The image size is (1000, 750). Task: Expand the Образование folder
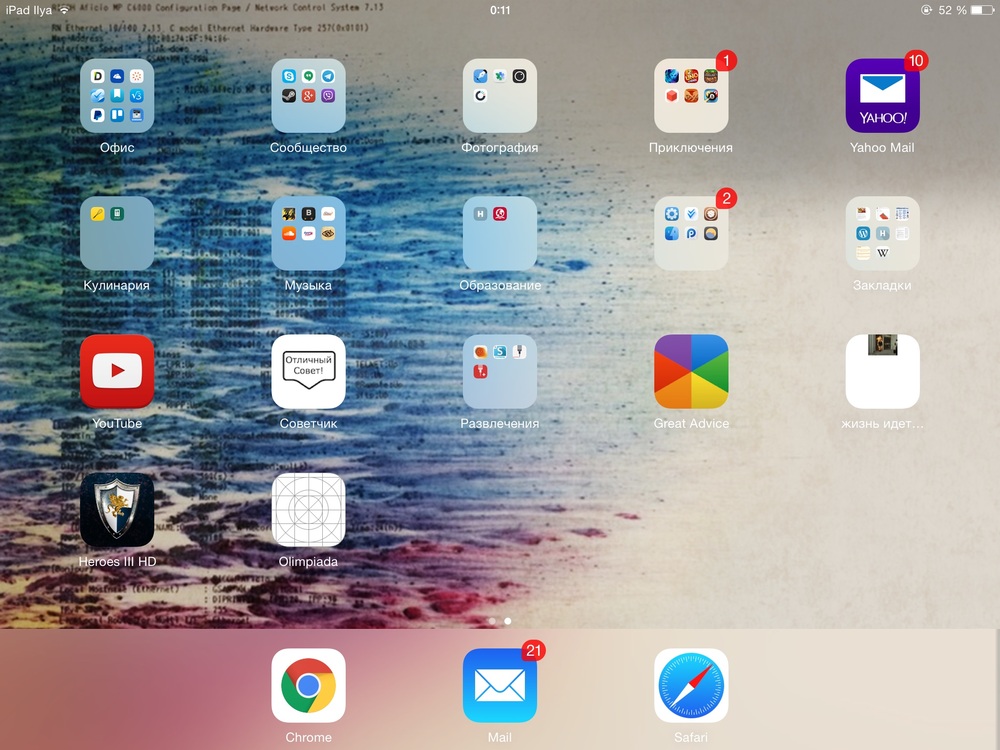click(499, 234)
